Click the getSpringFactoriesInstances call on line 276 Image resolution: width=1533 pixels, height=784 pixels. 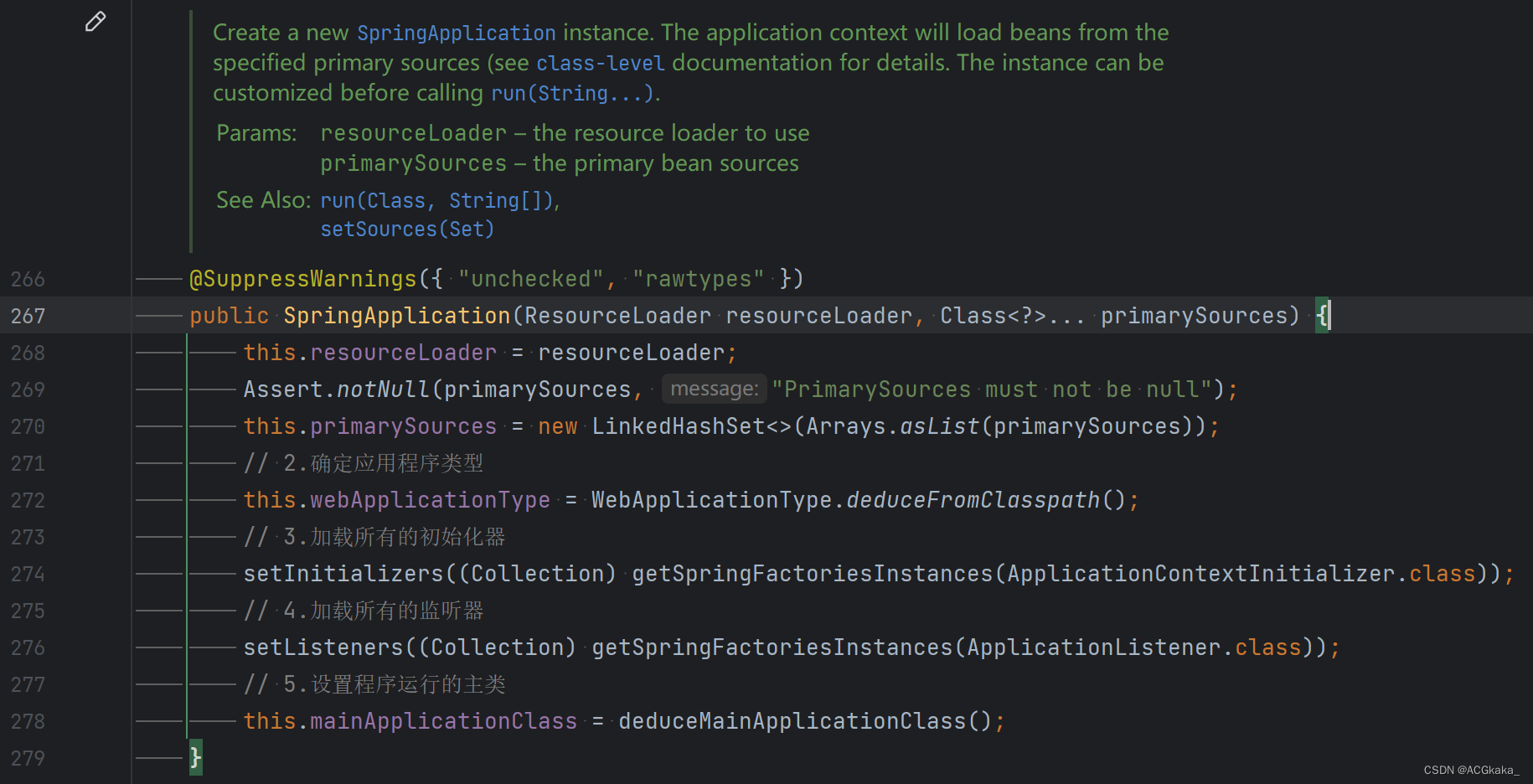(772, 647)
